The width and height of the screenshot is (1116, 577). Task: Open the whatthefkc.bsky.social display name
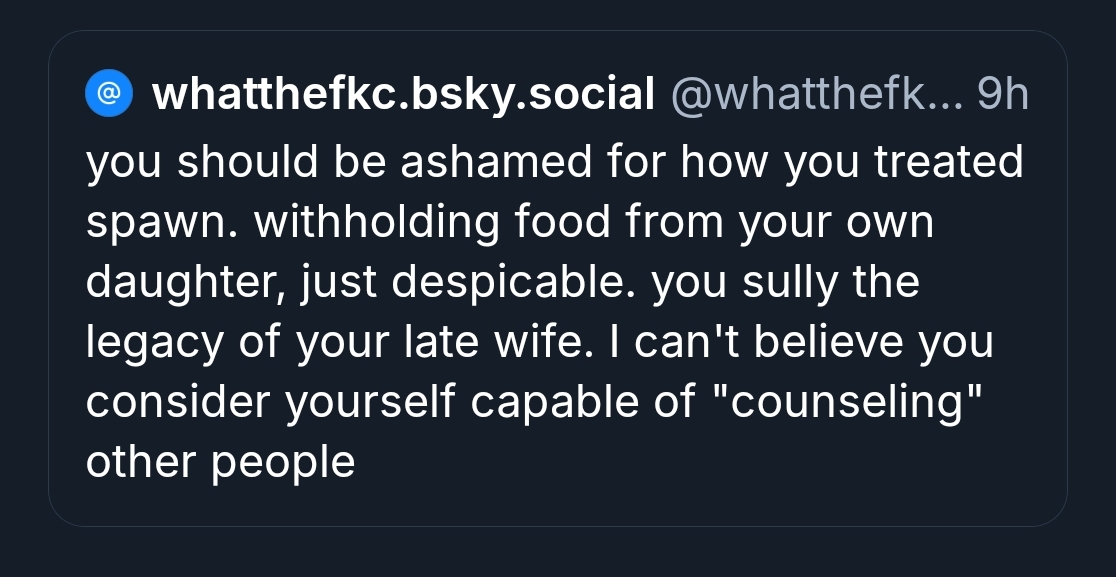tap(403, 95)
